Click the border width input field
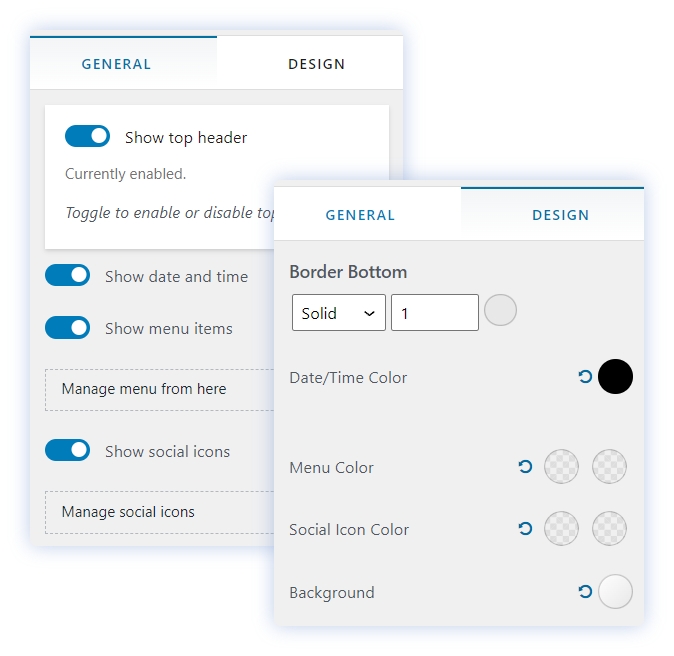 (434, 313)
